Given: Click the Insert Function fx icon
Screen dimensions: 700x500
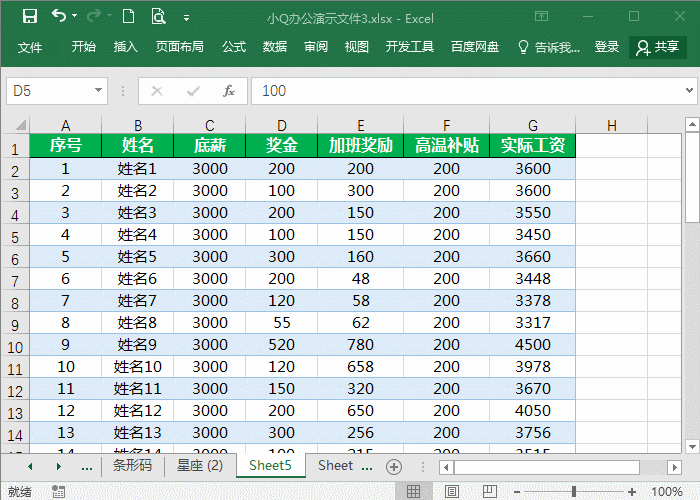Looking at the screenshot, I should tap(229, 92).
